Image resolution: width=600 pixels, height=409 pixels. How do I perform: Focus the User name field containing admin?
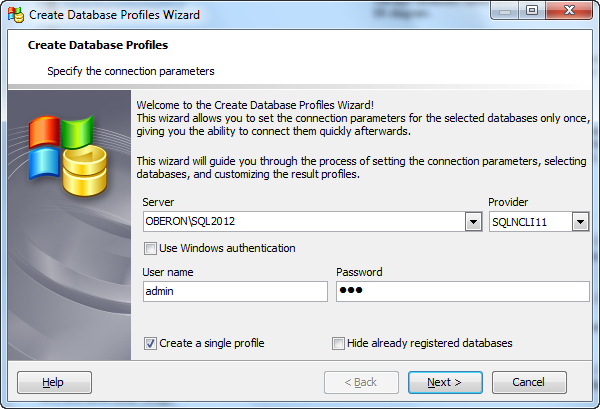pos(235,292)
